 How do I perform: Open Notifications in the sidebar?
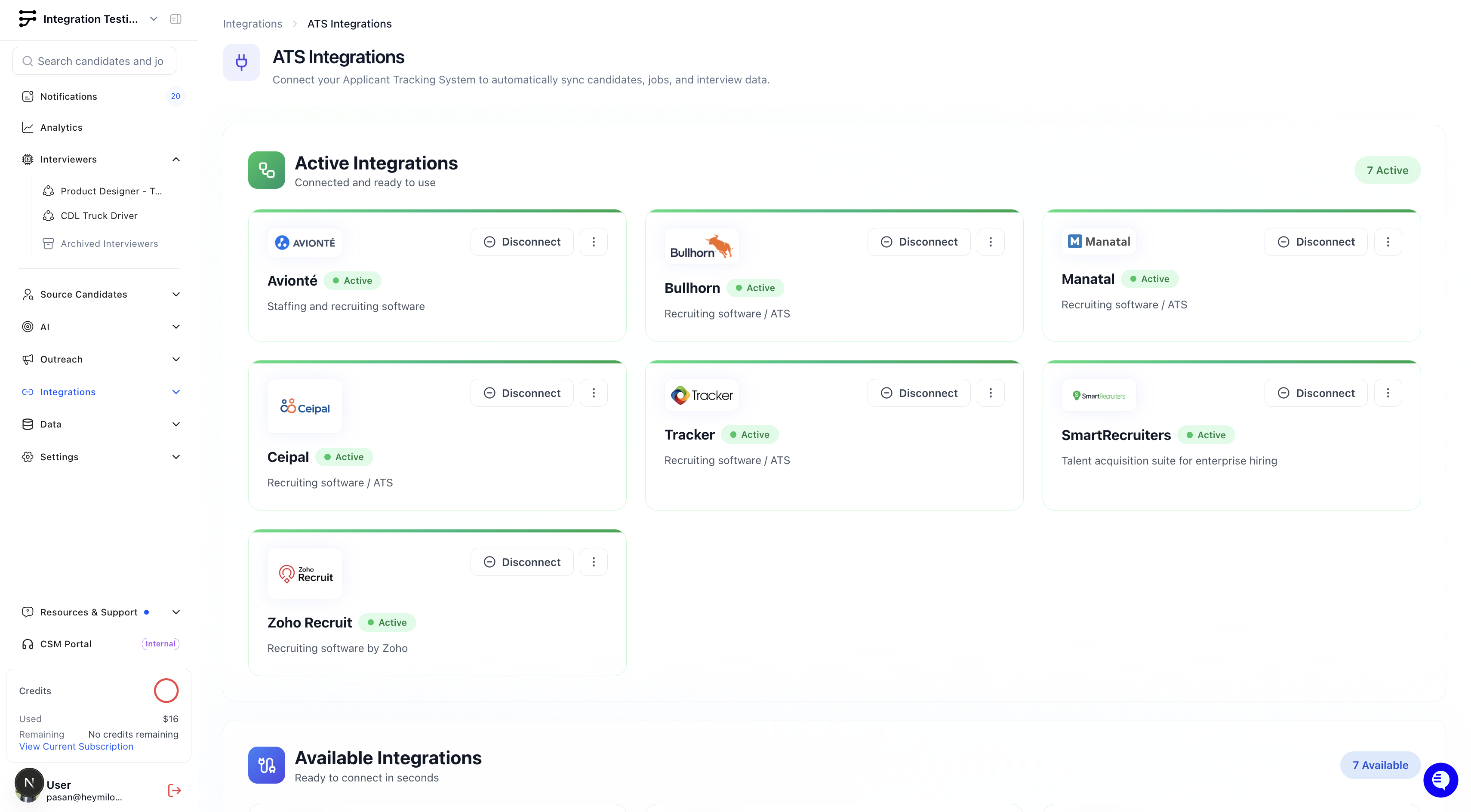pyautogui.click(x=68, y=96)
